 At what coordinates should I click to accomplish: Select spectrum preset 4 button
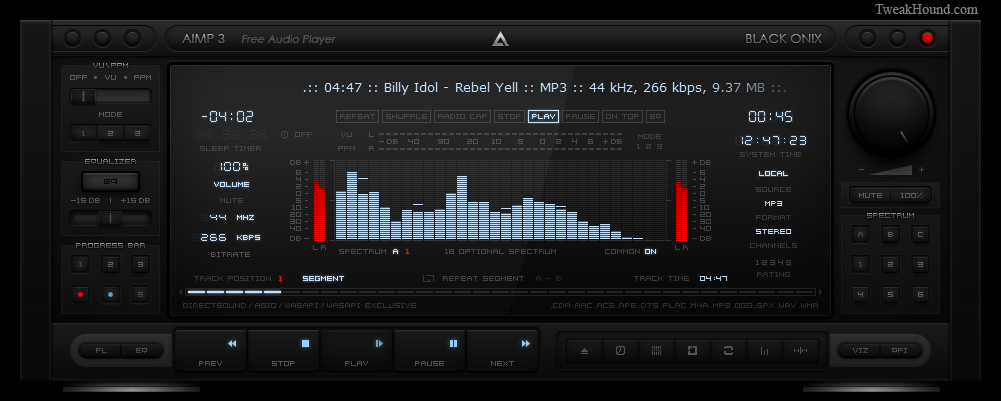[860, 294]
